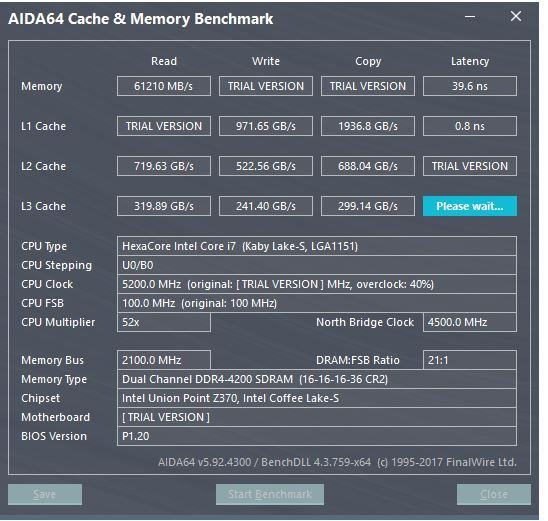Viewport: 548px width, 521px height.
Task: Select L2 Cache Copy 688.04 GB/s
Action: pyautogui.click(x=368, y=166)
